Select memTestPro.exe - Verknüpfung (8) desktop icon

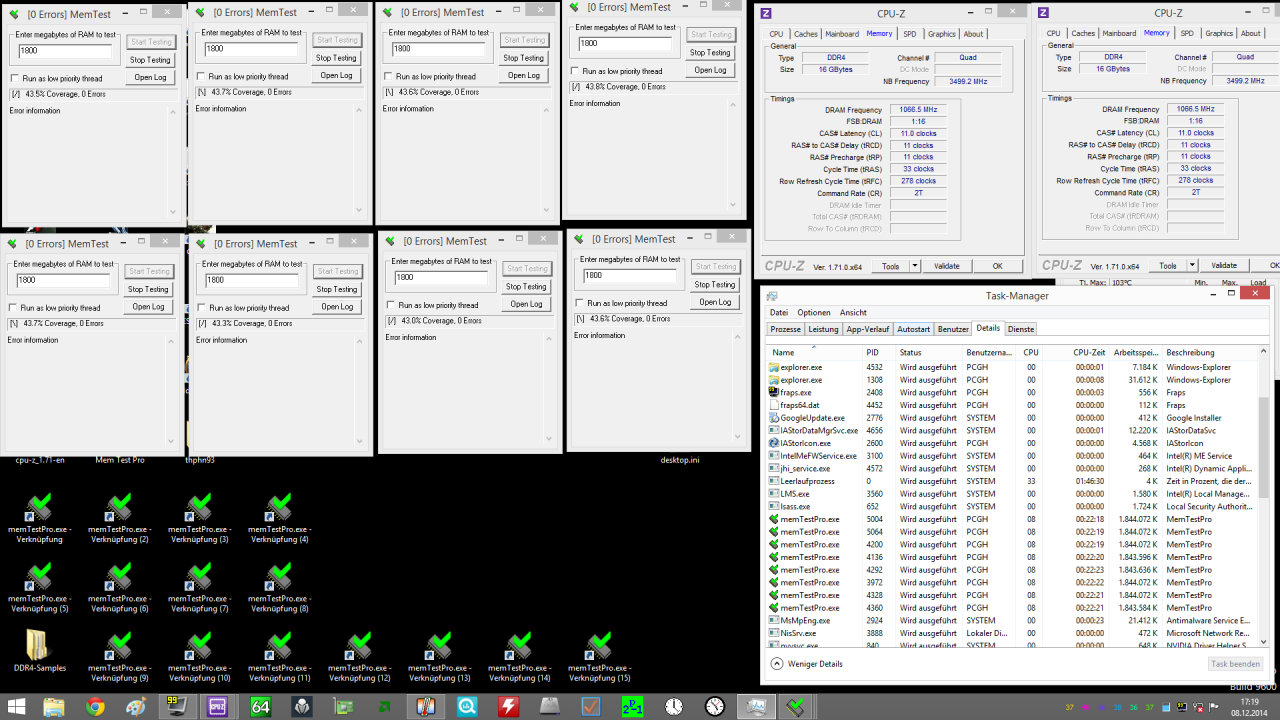tap(279, 588)
